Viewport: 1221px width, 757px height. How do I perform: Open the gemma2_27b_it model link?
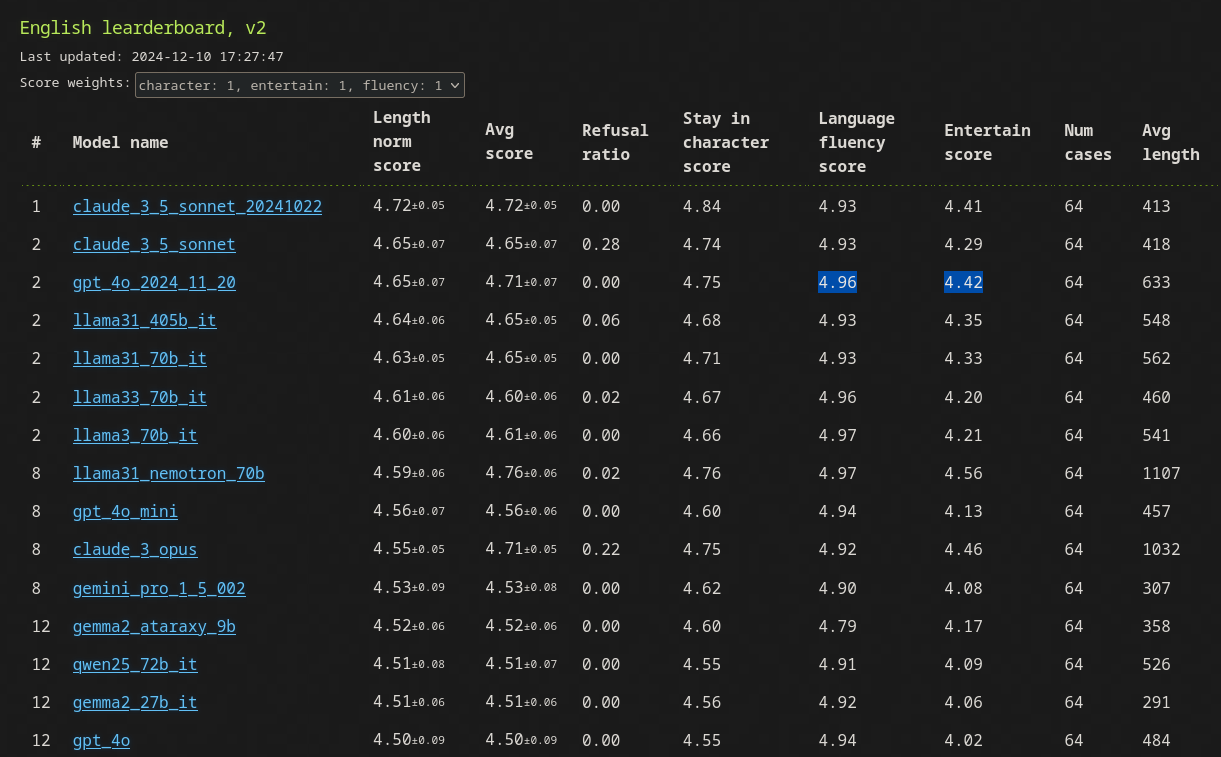pos(135,702)
